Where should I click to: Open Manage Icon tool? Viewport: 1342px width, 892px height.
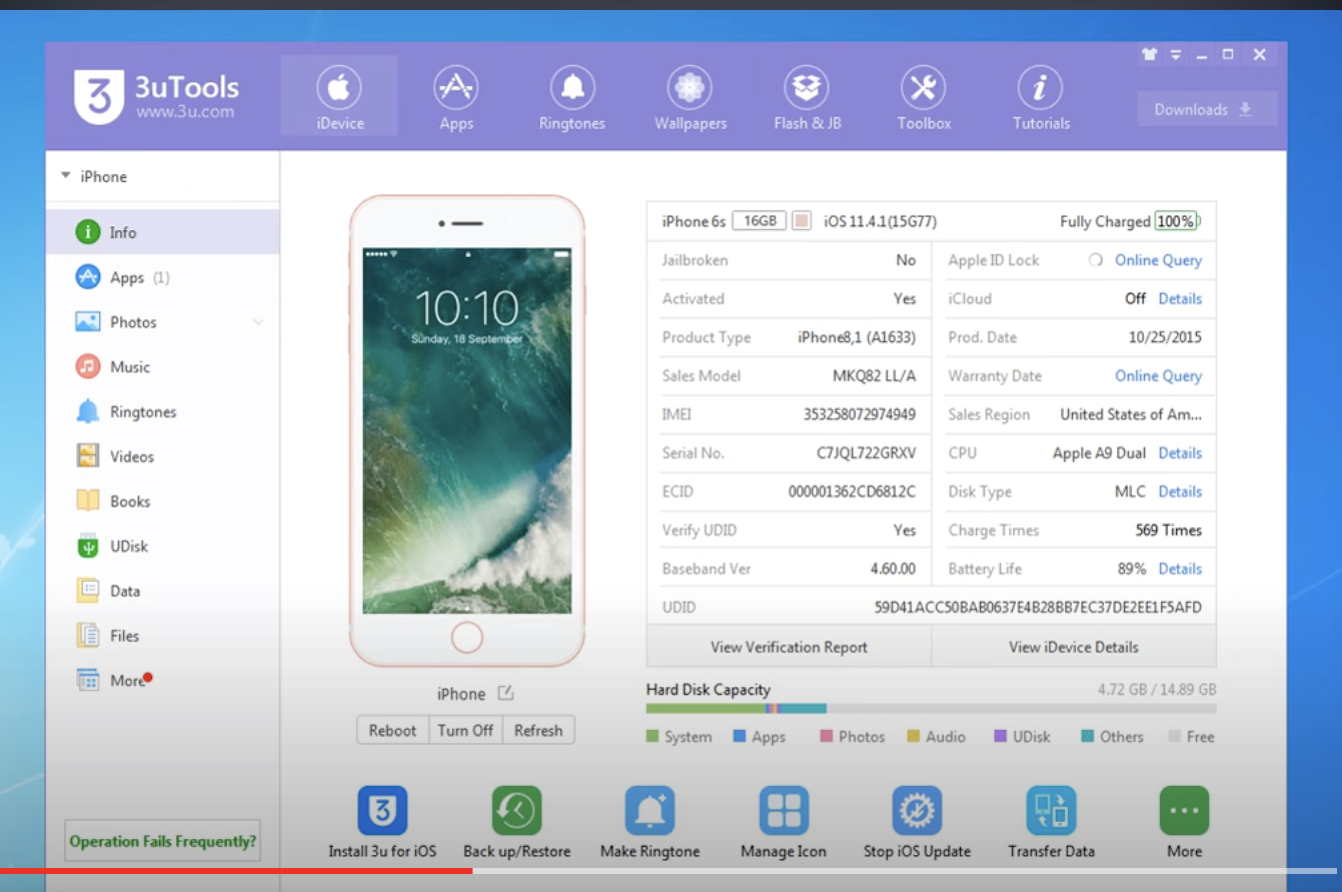[x=784, y=822]
